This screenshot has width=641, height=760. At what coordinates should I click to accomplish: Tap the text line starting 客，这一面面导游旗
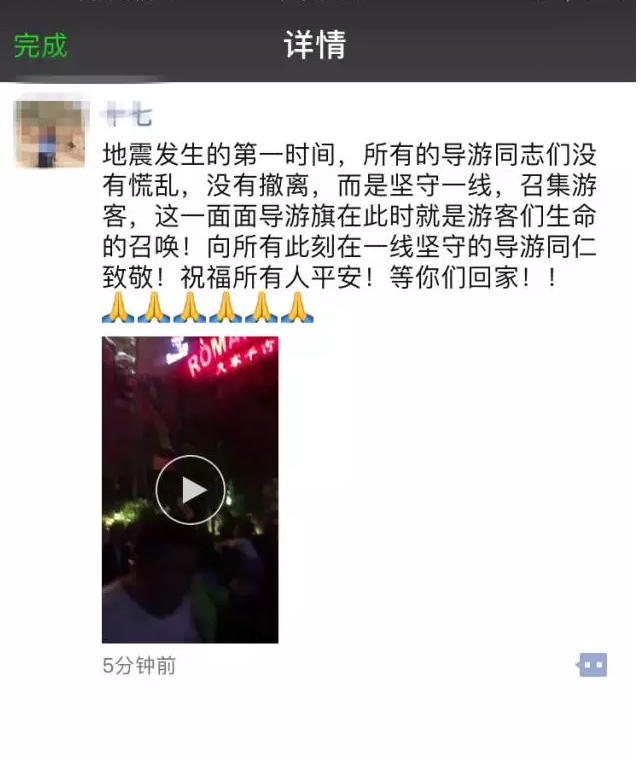349,216
